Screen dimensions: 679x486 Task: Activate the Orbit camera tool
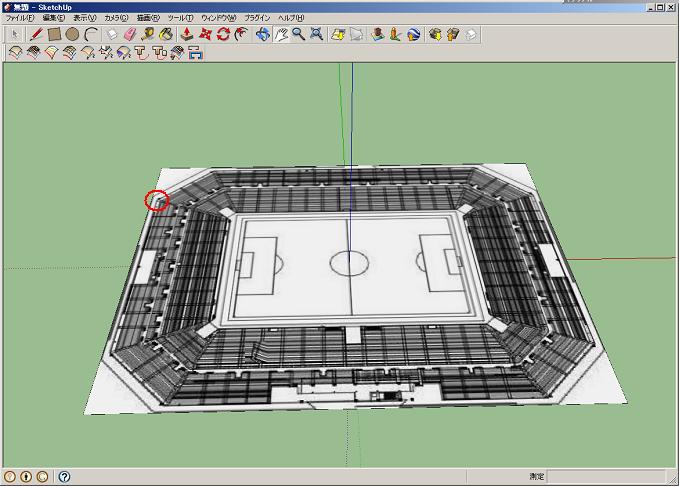pos(263,34)
